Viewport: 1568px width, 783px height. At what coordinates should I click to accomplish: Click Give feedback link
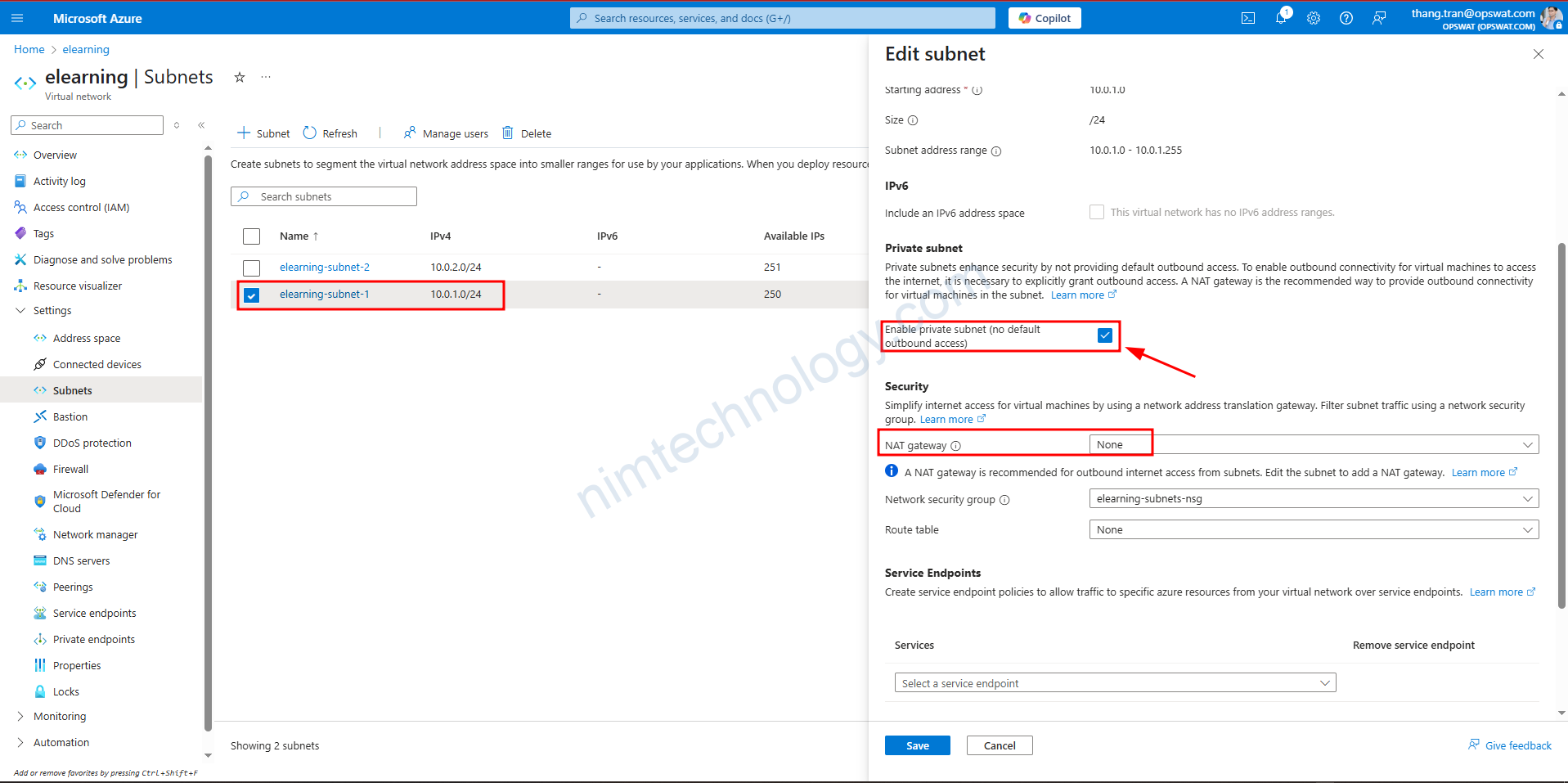[x=1510, y=745]
